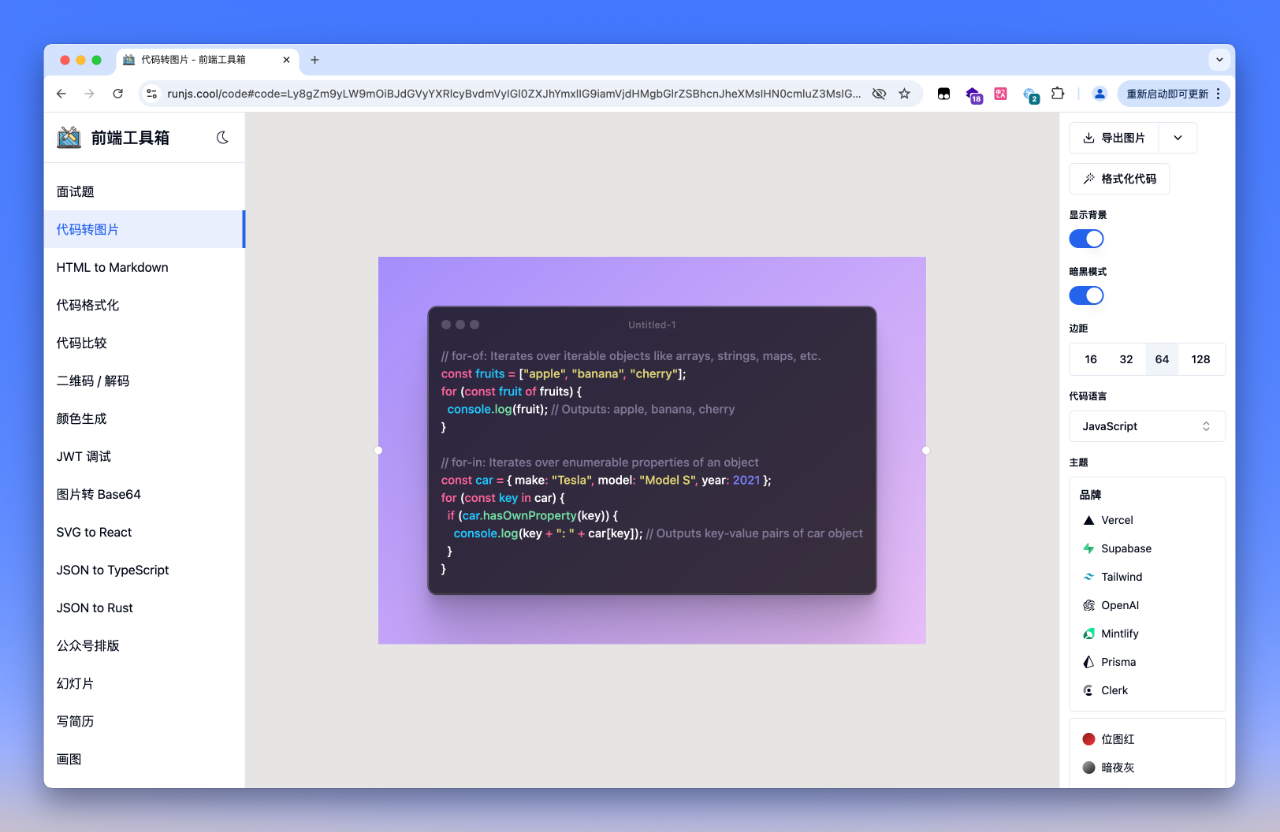Screen dimensions: 1280x832
Task: Click the const fruits code line
Action: coord(564,374)
